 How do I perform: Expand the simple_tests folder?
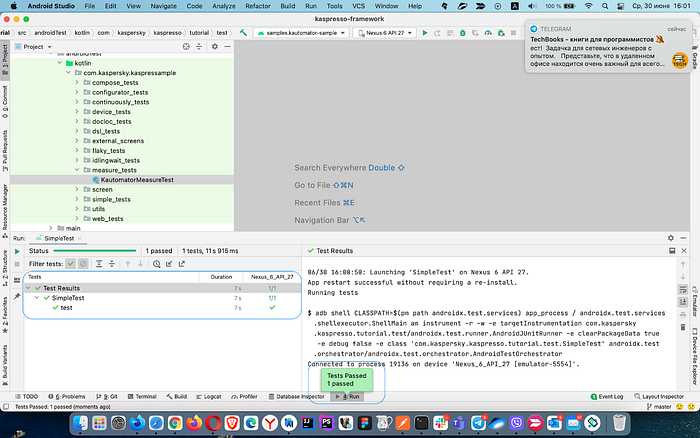tap(77, 199)
